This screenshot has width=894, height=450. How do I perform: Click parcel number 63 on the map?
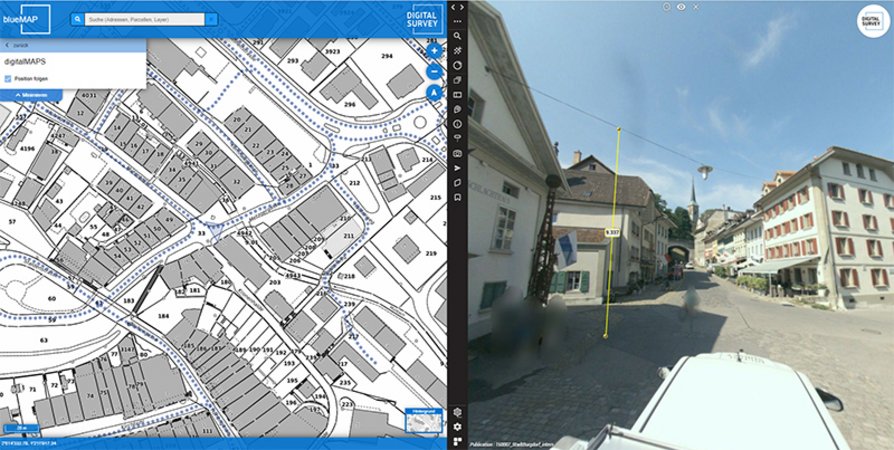click(43, 340)
